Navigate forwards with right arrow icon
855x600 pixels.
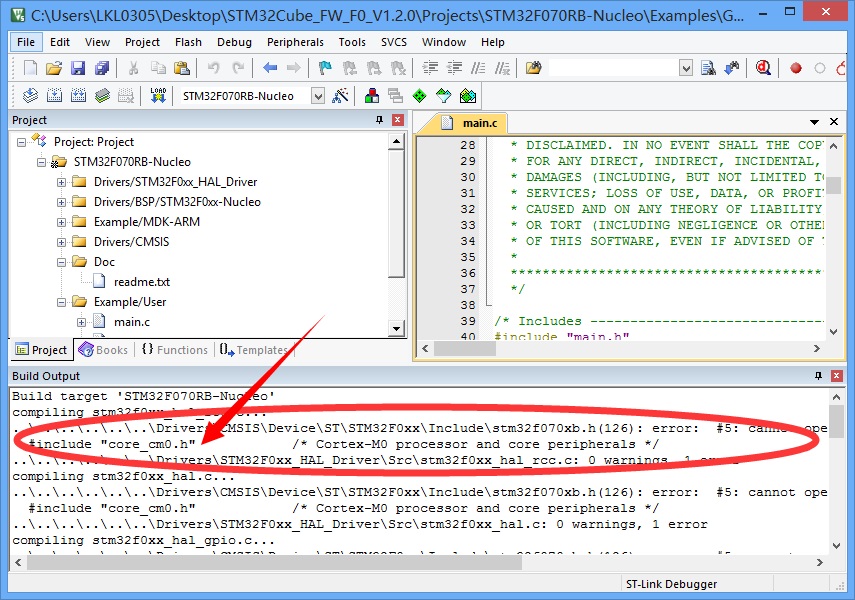click(x=293, y=68)
